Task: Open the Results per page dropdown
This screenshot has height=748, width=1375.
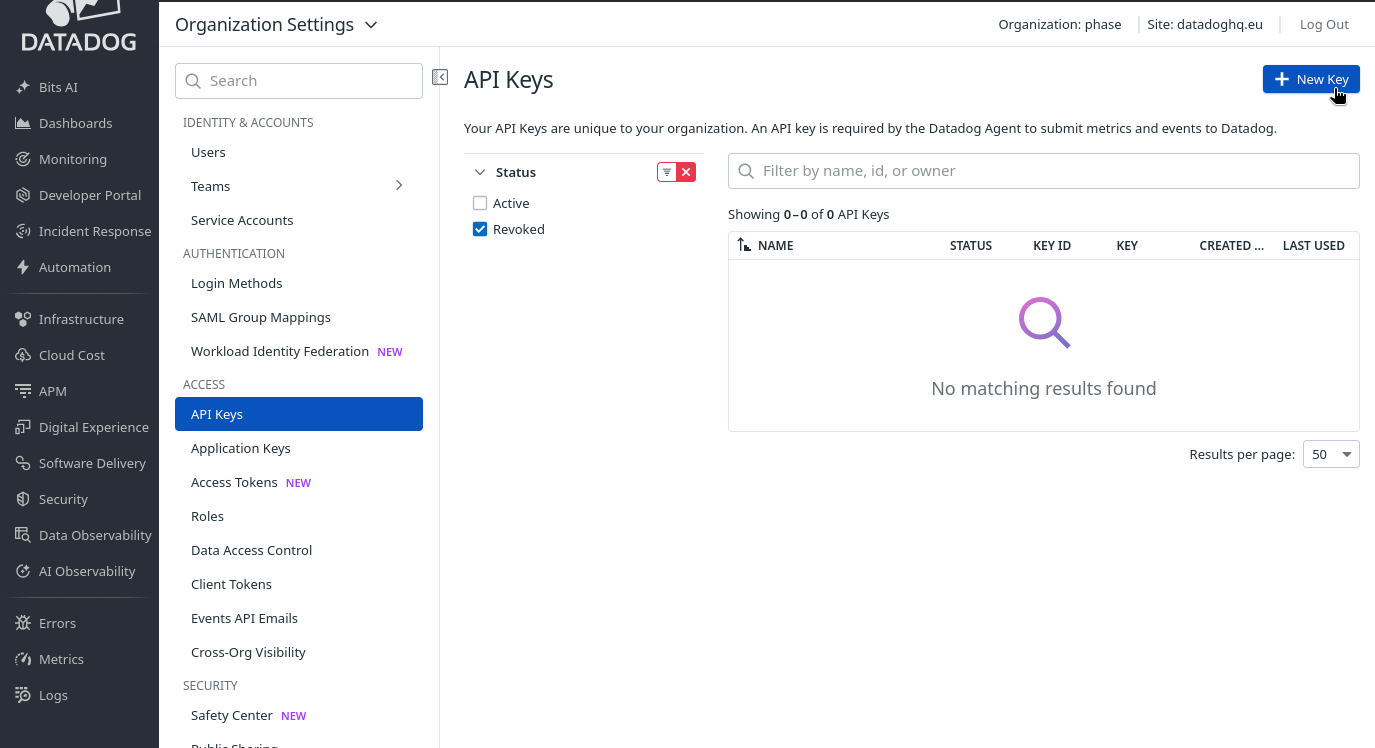Action: (1331, 454)
